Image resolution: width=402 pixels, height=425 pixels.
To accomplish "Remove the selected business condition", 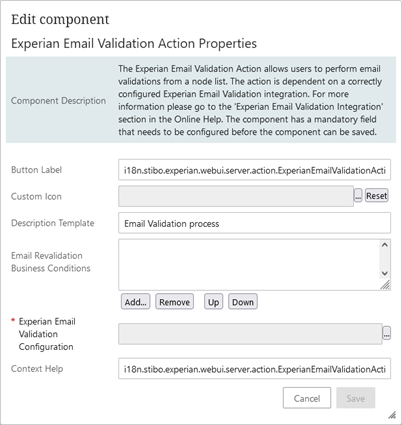I will pos(174,302).
